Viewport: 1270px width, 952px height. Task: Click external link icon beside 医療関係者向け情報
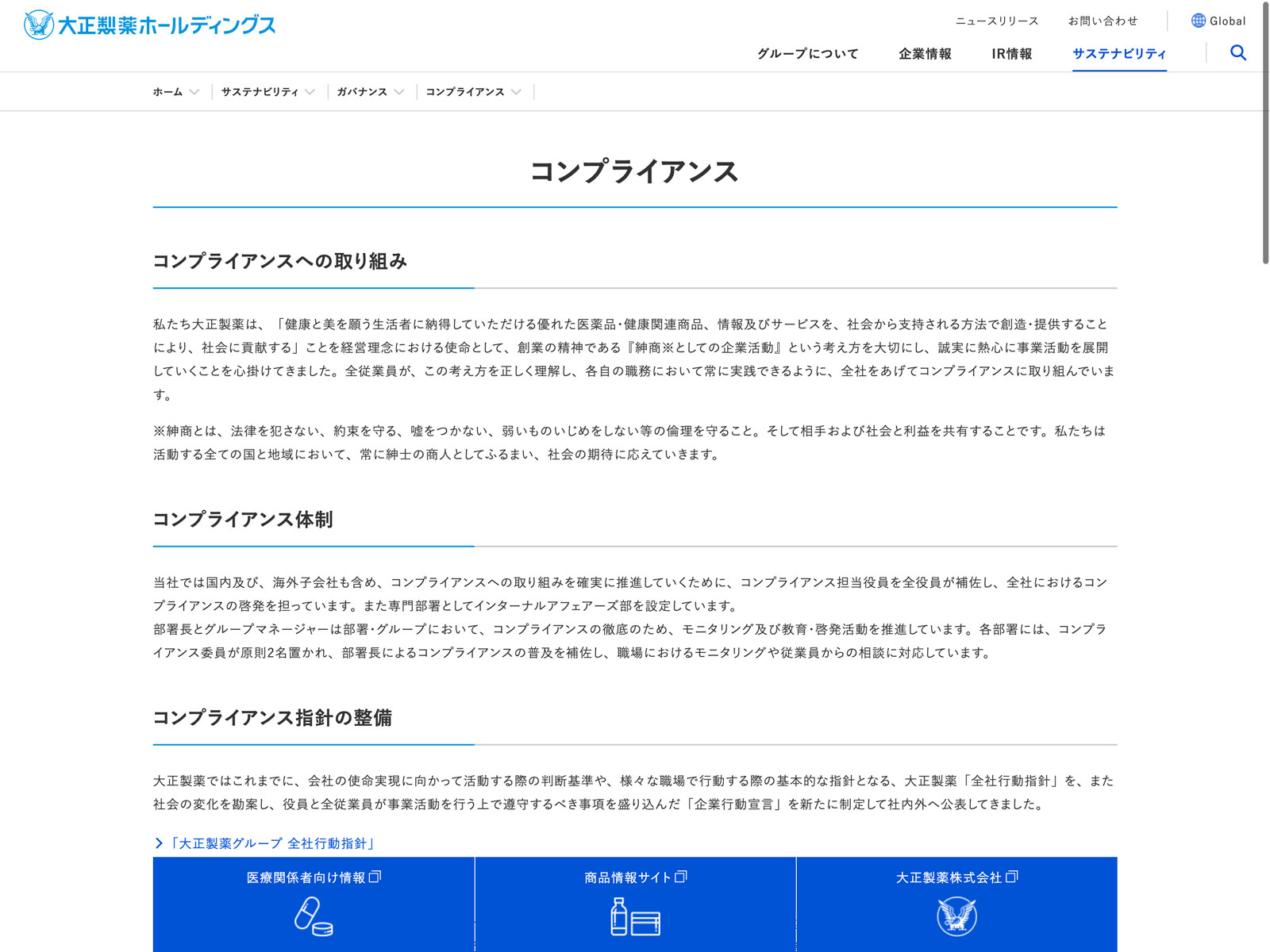coord(375,877)
